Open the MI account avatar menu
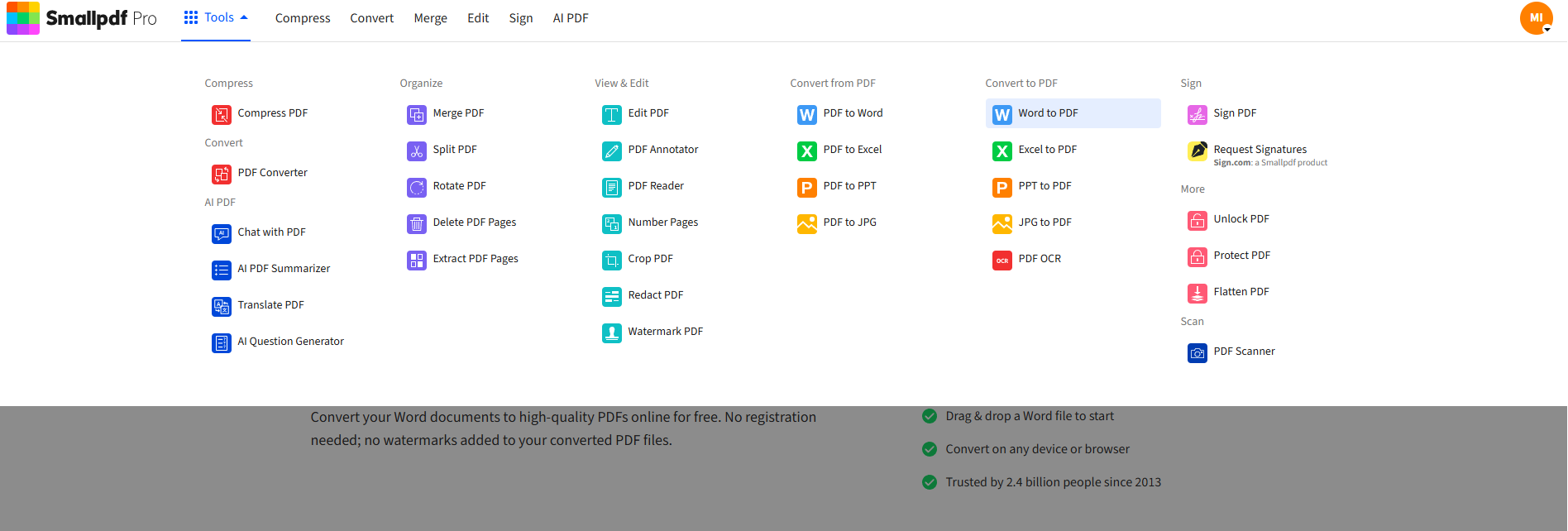 (x=1537, y=17)
